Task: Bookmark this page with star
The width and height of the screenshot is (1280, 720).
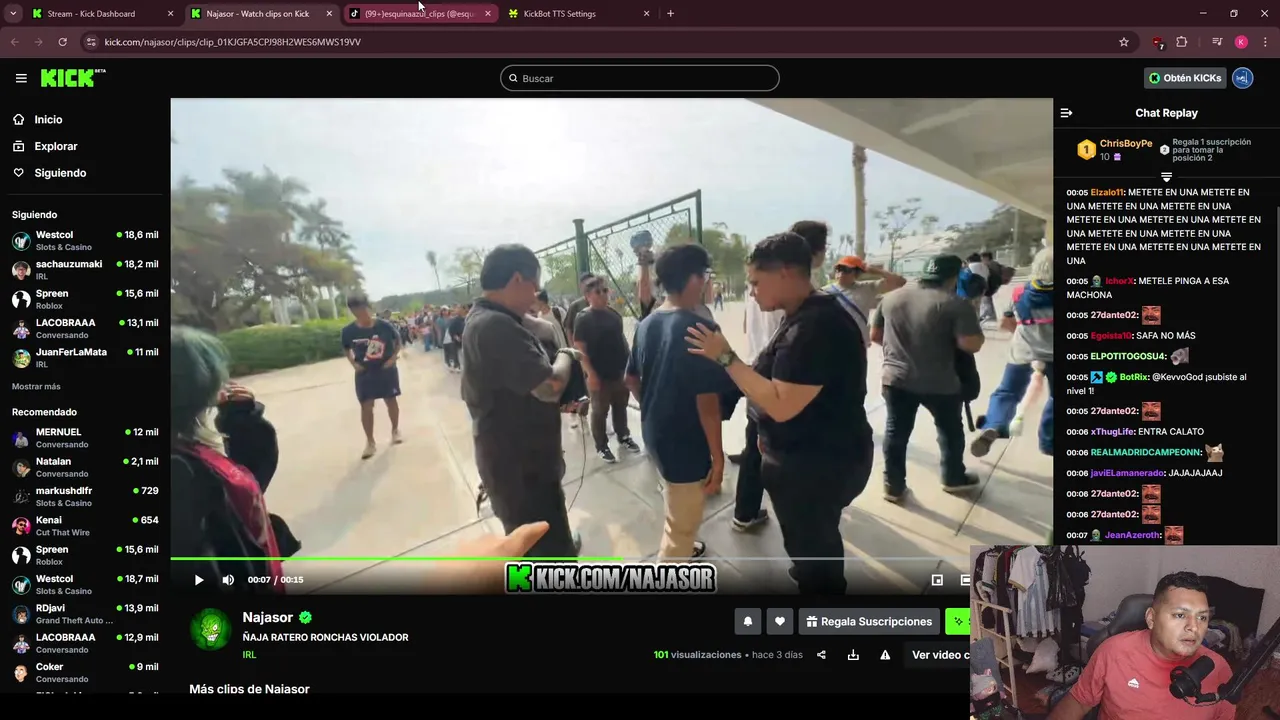Action: (x=1124, y=42)
